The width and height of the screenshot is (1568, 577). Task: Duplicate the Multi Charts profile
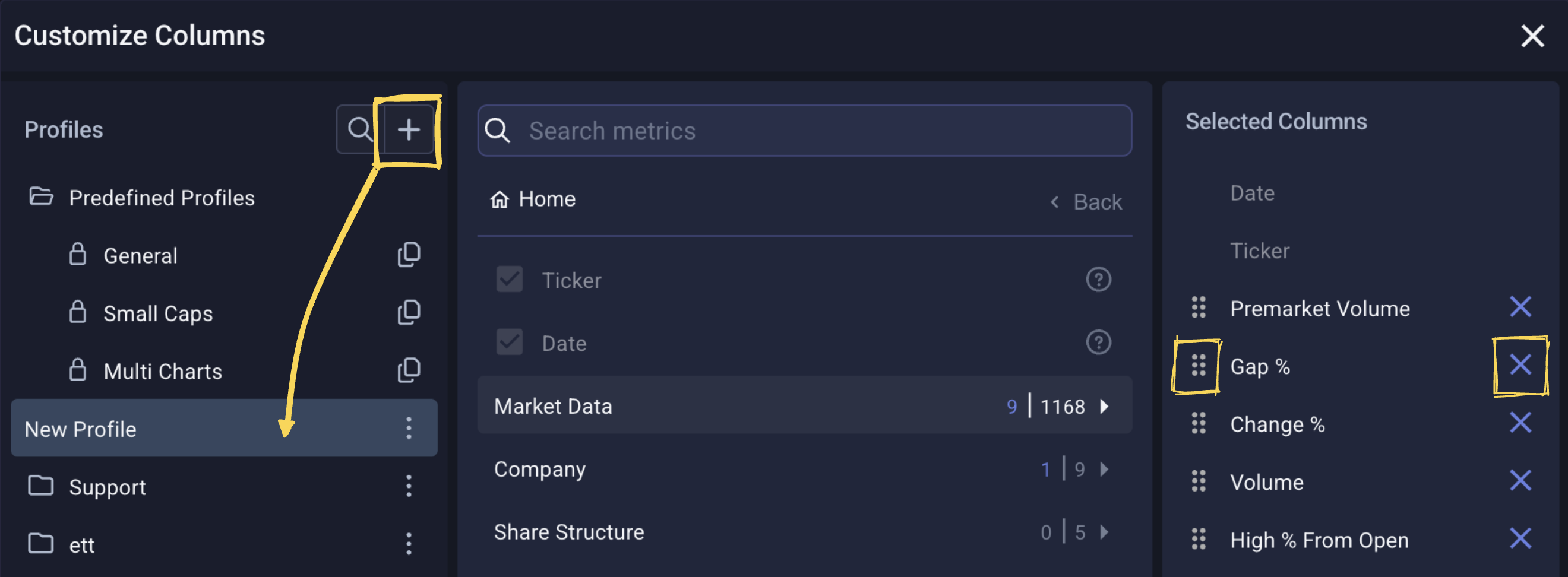click(x=409, y=370)
